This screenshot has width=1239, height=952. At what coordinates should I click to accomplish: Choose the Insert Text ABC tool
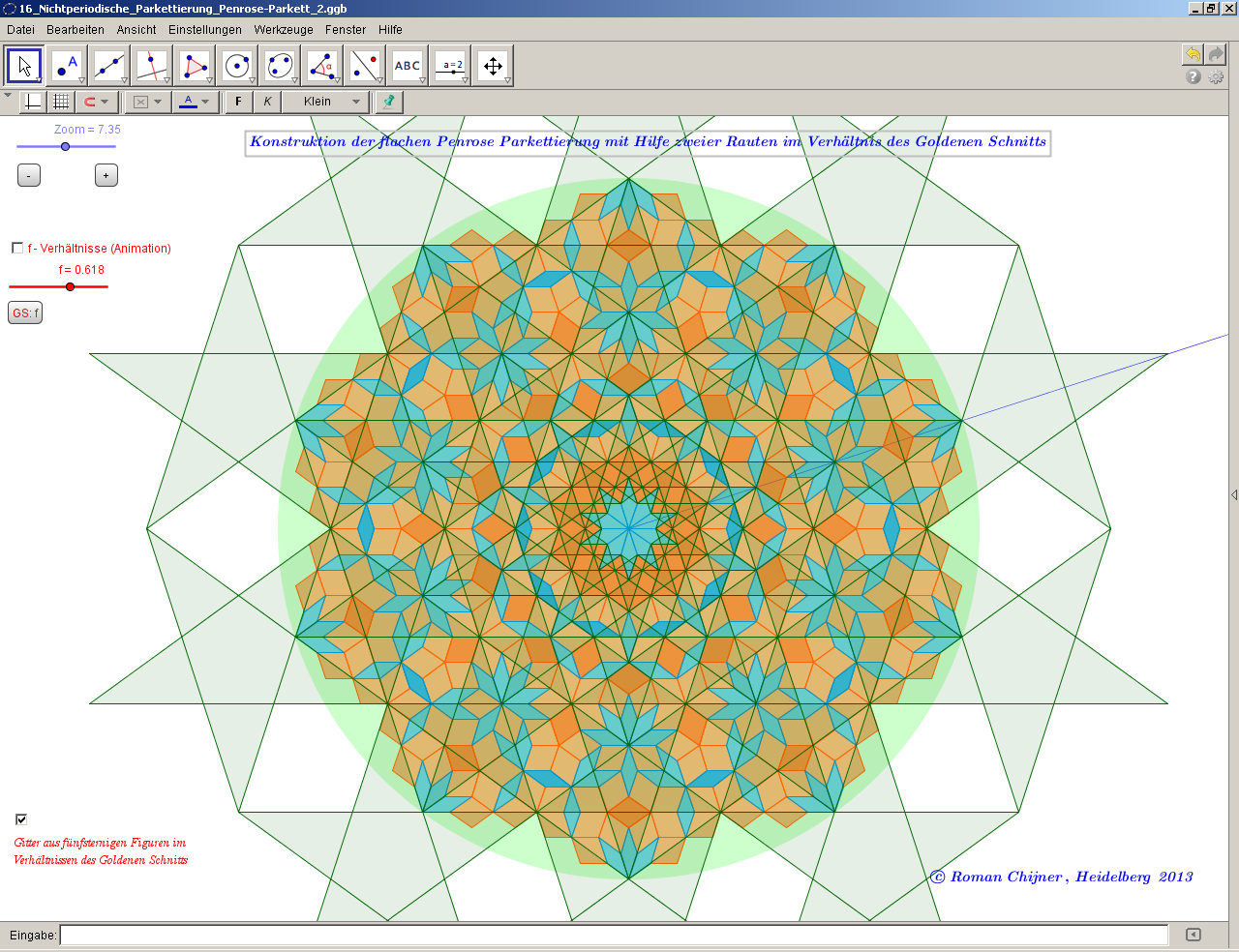(408, 66)
